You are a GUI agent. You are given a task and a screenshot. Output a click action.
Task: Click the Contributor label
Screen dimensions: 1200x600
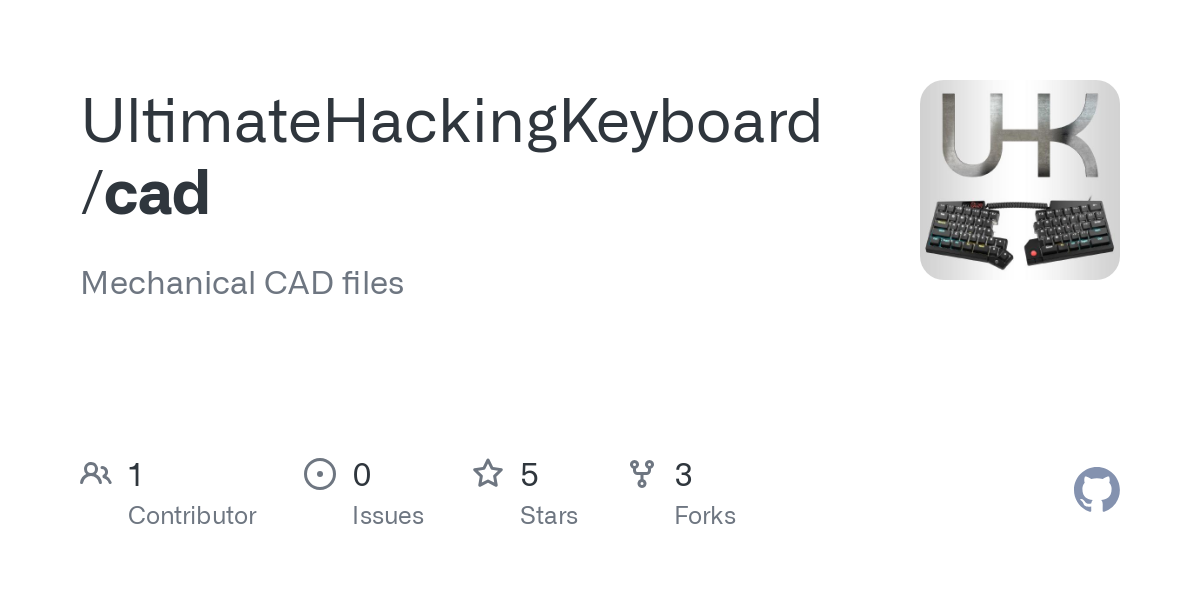tap(192, 516)
